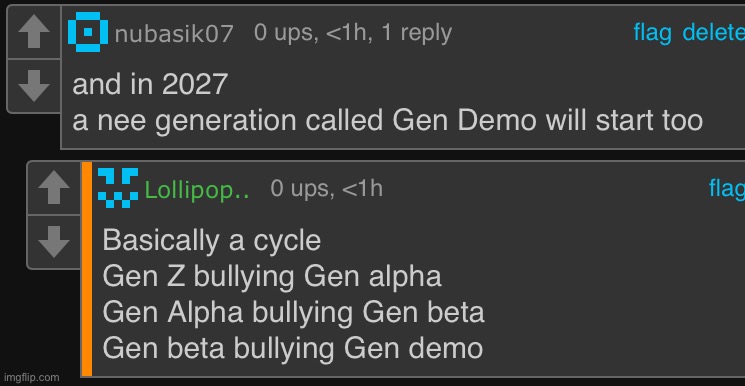Click 'Gen Z bullying Gen alpha' line

[272, 277]
